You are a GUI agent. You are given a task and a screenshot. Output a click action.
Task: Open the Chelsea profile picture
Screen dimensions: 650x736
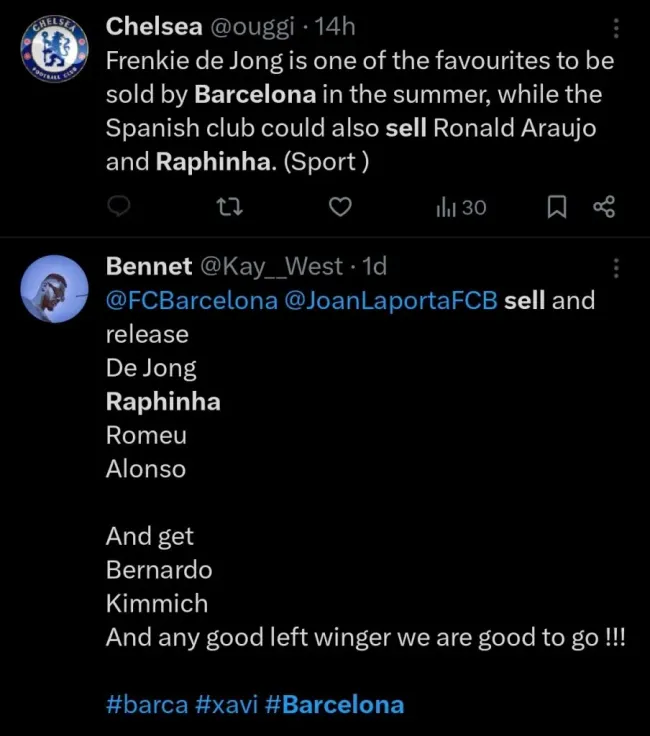coord(54,50)
